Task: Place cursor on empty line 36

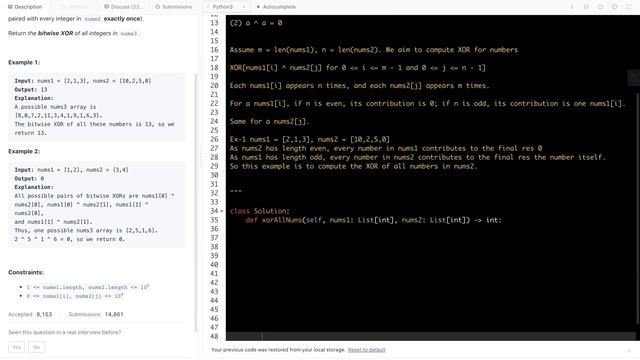Action: click(431, 229)
